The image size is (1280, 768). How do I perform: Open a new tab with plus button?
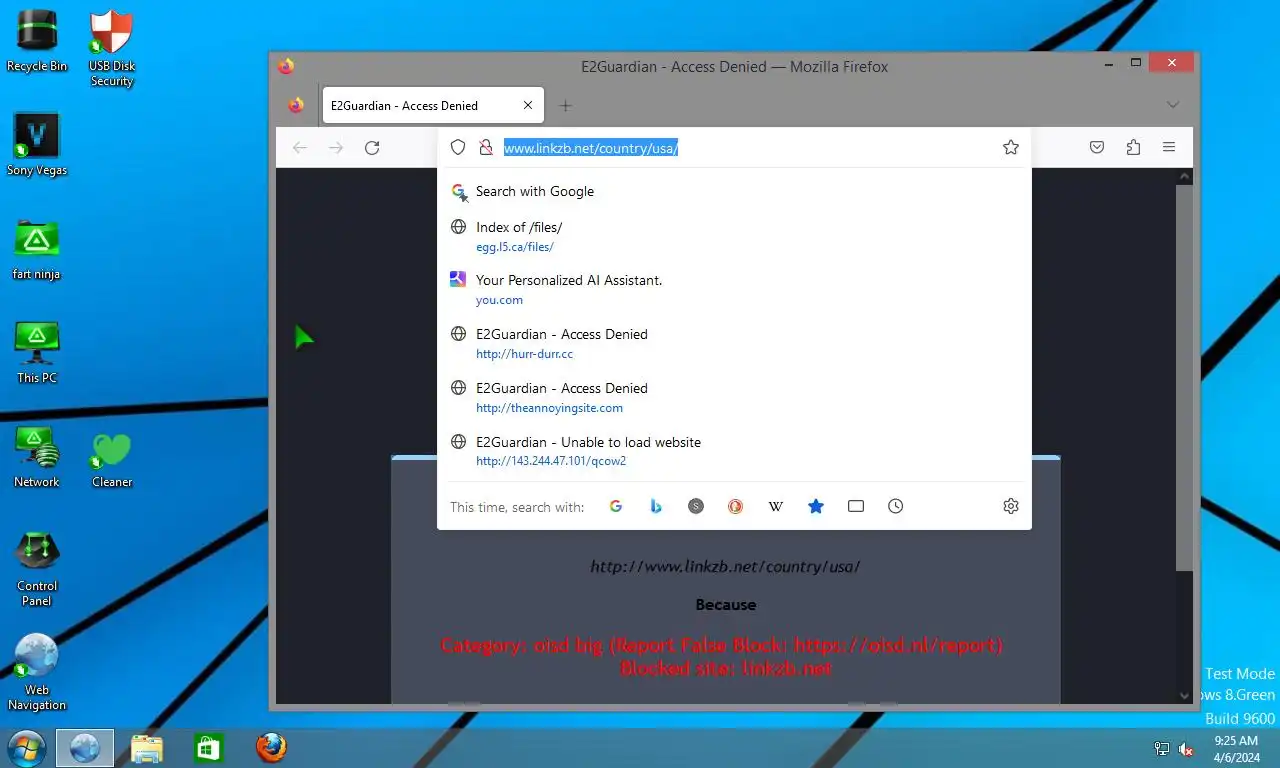[x=565, y=105]
